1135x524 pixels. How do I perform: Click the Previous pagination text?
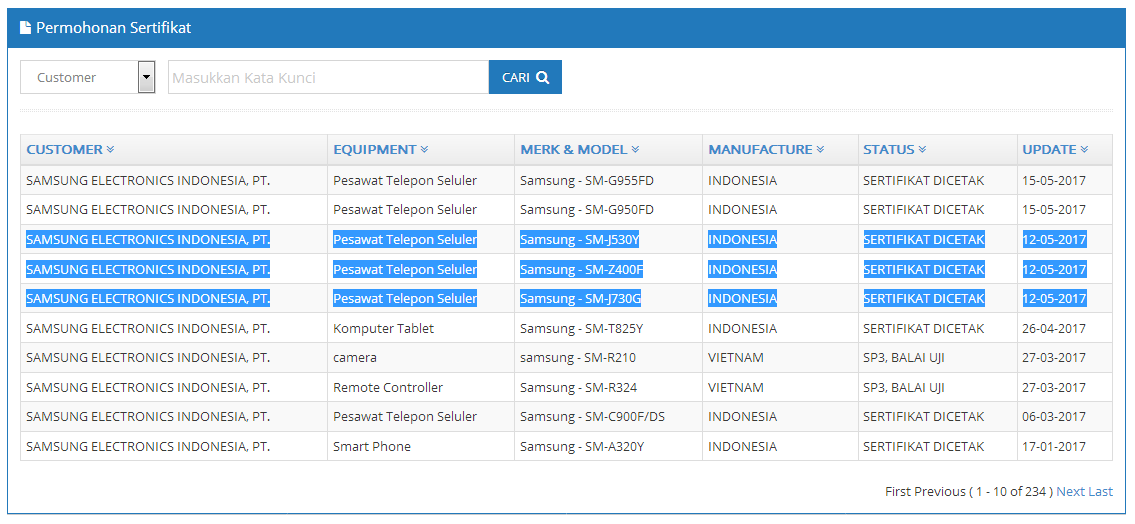click(x=940, y=491)
